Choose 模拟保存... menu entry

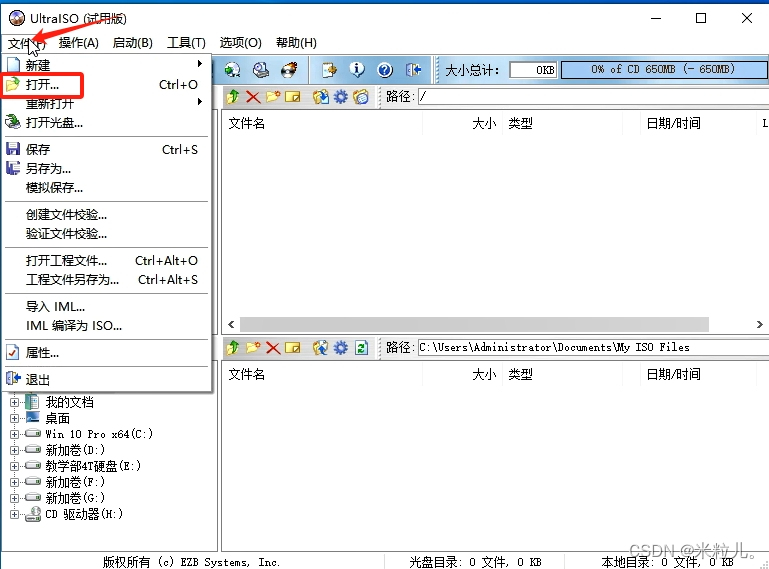(107, 187)
